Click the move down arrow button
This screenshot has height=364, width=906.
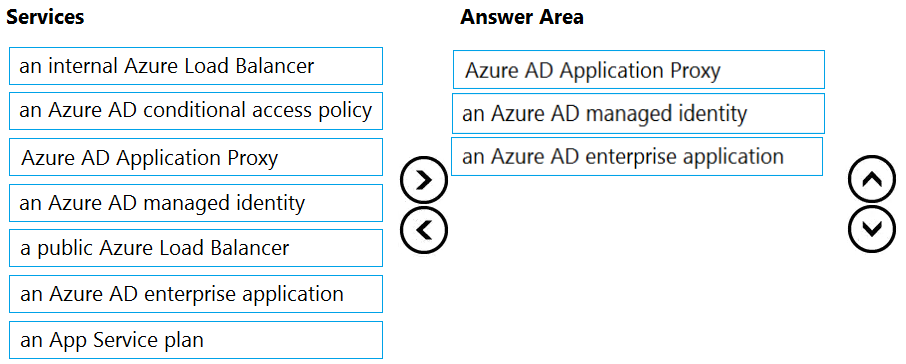pos(872,229)
